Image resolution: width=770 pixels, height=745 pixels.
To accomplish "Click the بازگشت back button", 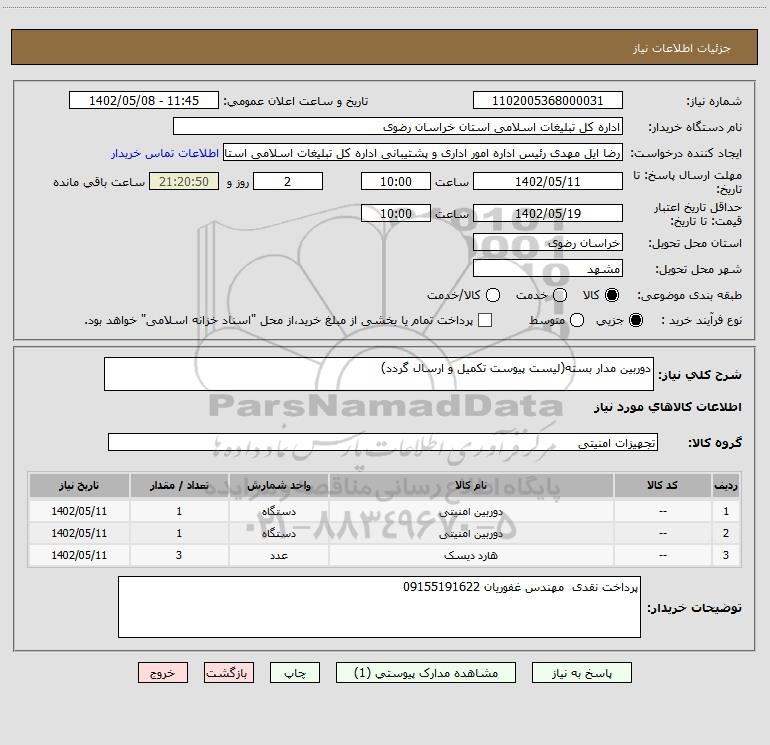I will click(229, 673).
